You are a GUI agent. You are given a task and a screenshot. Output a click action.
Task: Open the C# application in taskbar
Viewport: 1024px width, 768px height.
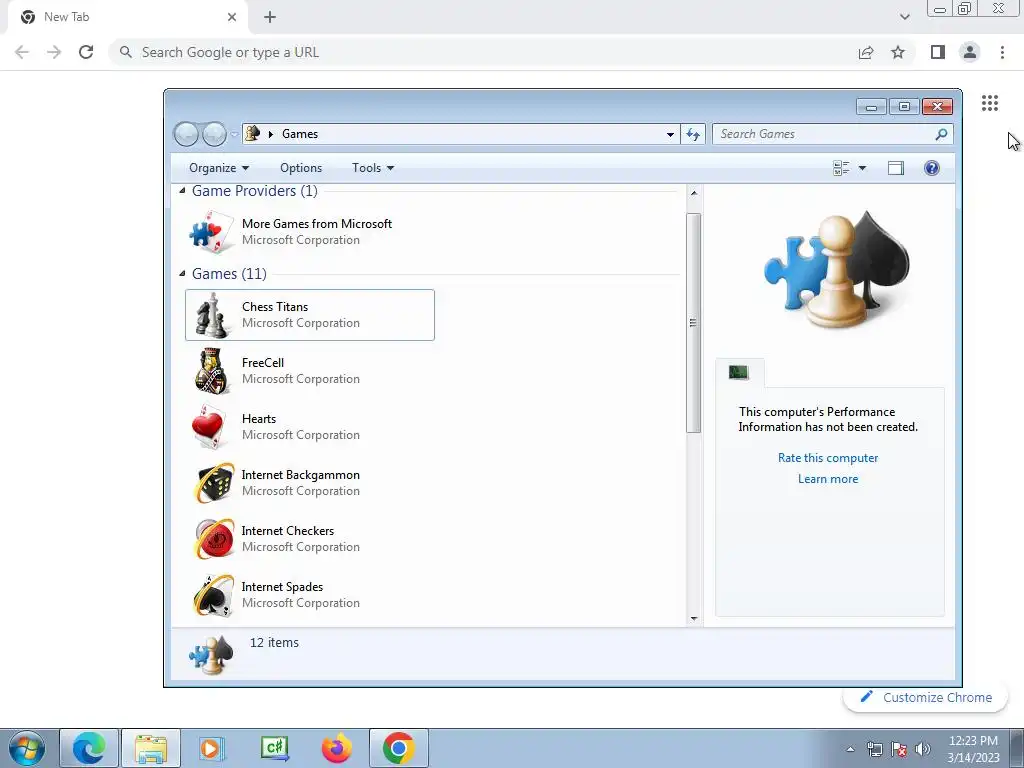tap(275, 748)
